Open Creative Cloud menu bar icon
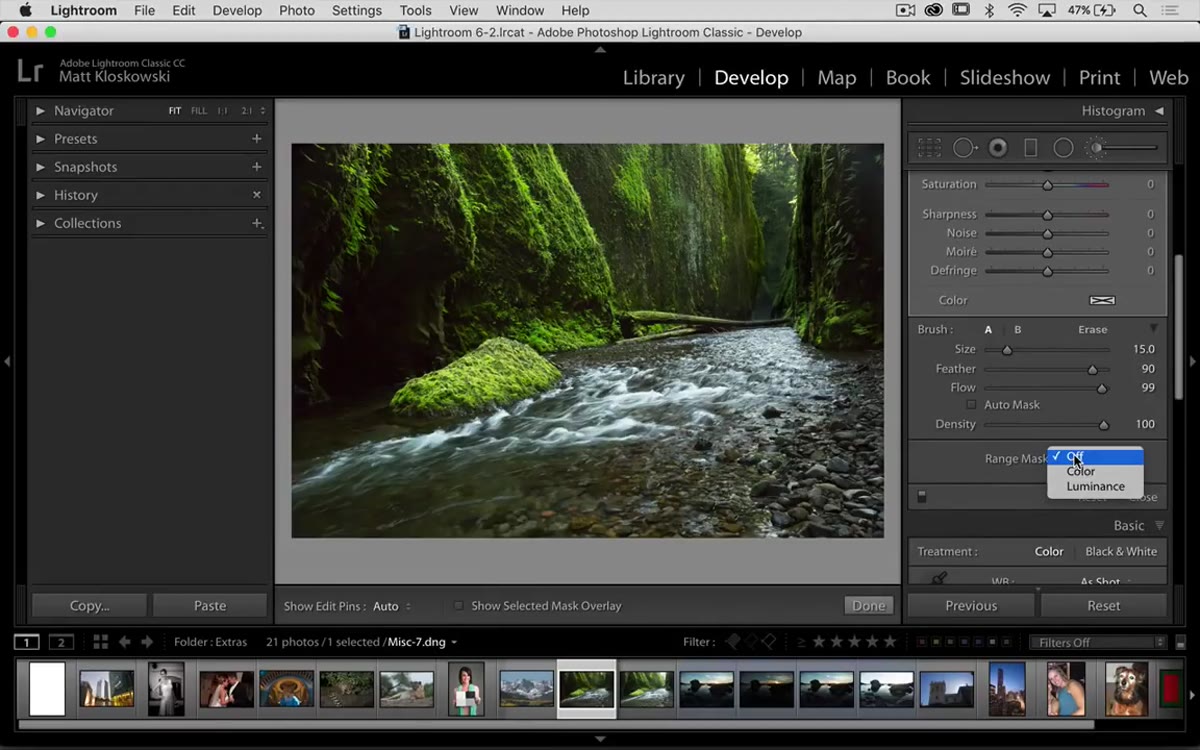Screen dimensions: 1200x750 pyautogui.click(x=933, y=10)
